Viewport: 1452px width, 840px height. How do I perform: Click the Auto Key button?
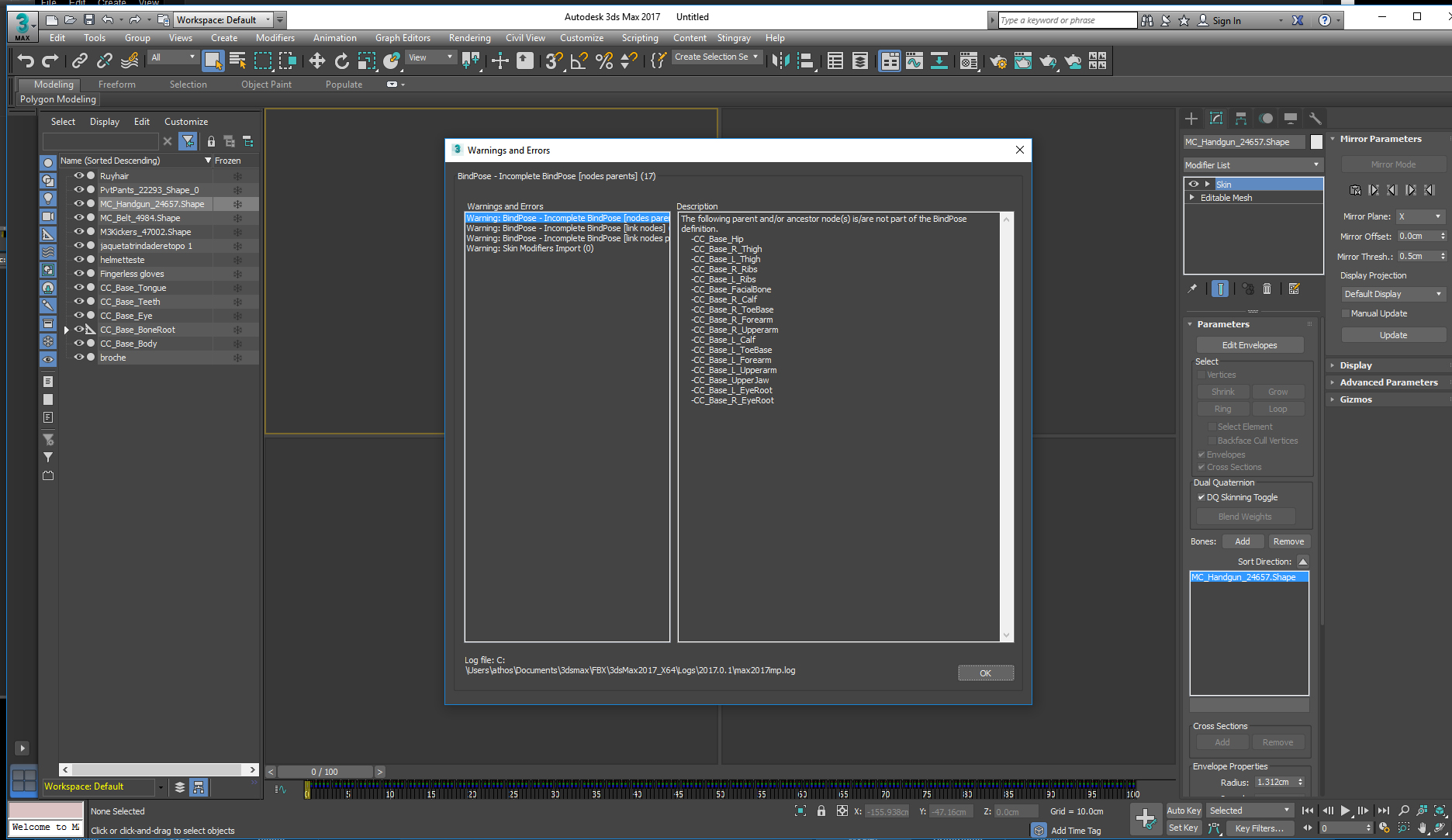(1184, 811)
